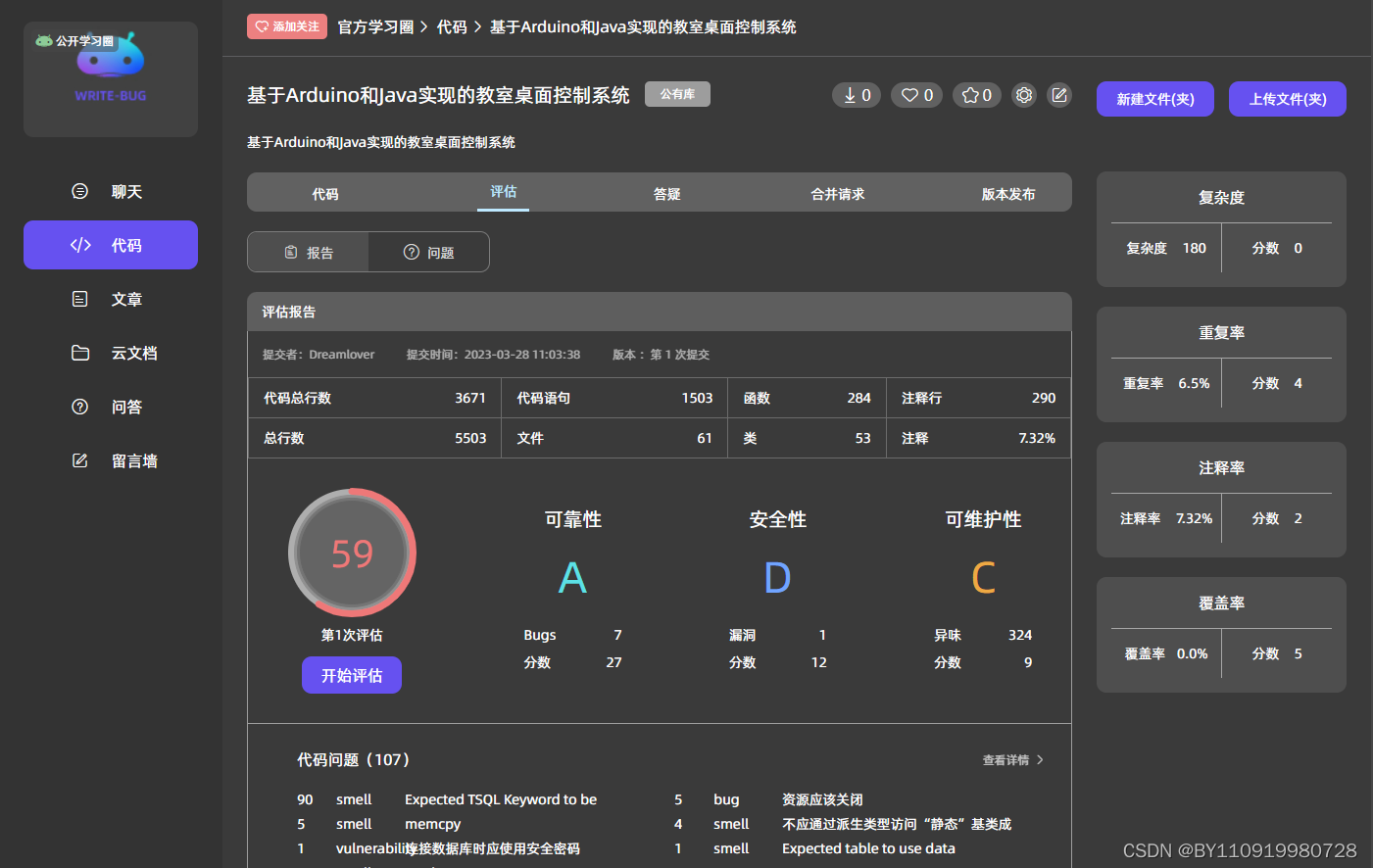The image size is (1373, 868).
Task: Select the 代码 sidebar item
Action: (x=111, y=245)
